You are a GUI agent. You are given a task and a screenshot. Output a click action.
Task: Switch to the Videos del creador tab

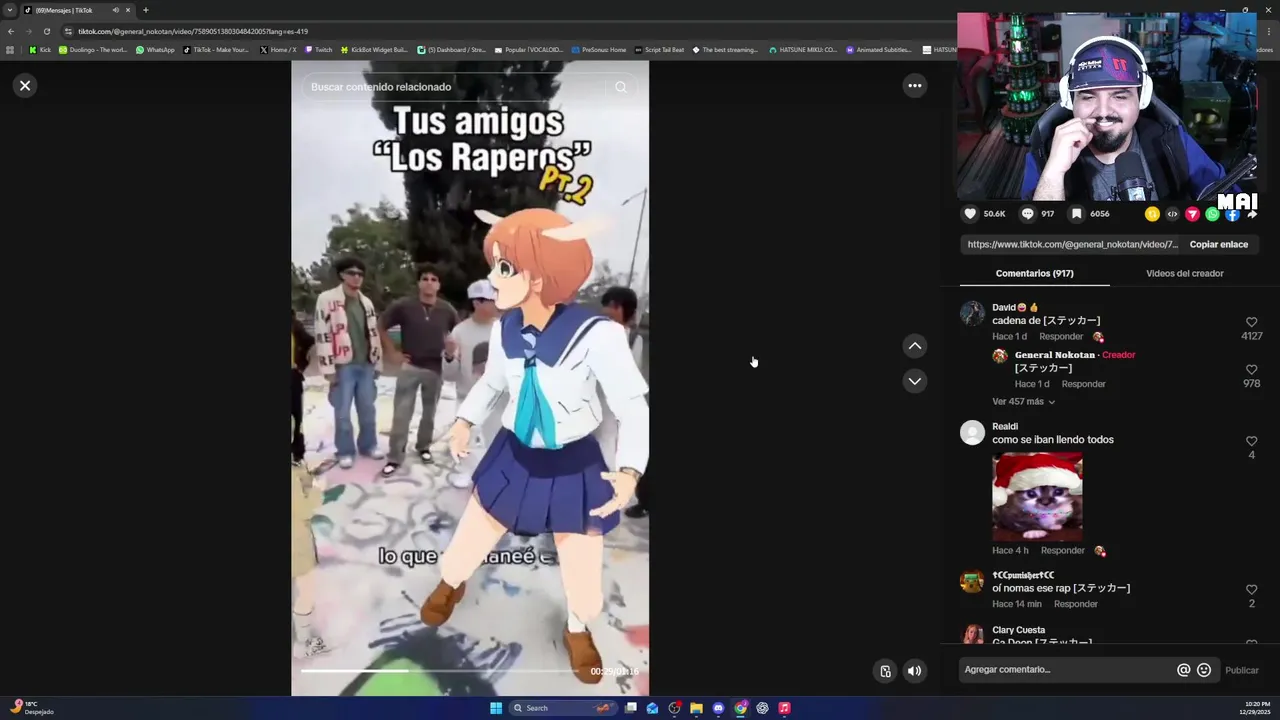click(1184, 273)
